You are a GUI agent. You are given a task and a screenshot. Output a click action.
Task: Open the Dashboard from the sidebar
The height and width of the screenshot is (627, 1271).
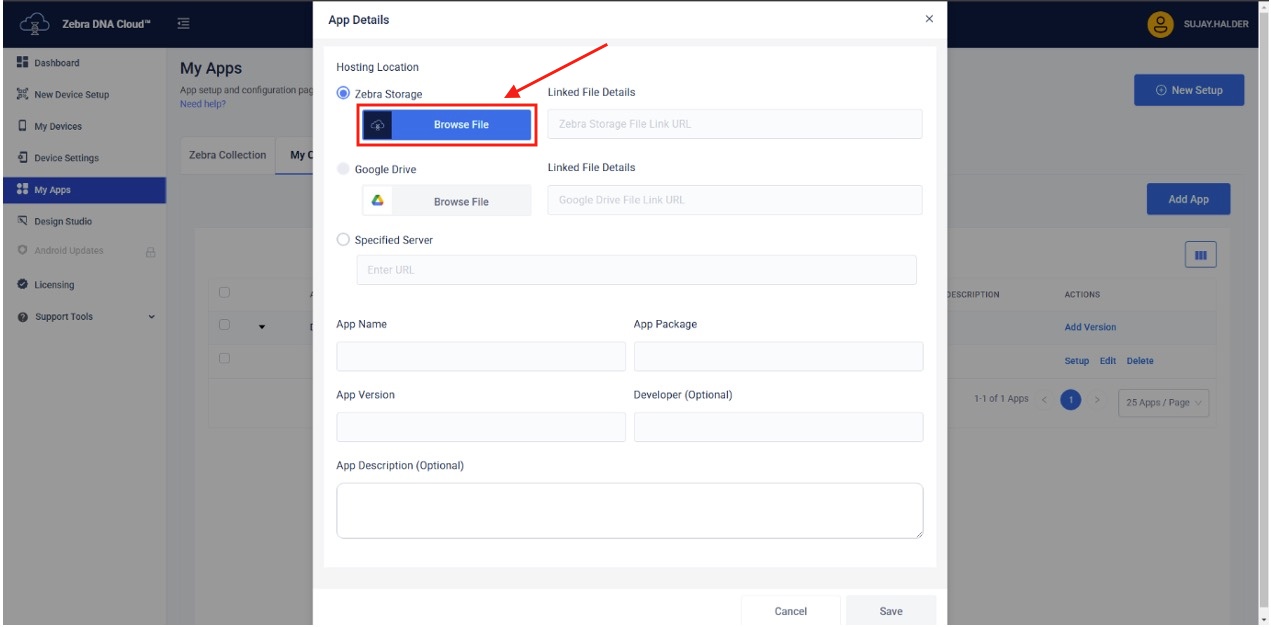[57, 63]
